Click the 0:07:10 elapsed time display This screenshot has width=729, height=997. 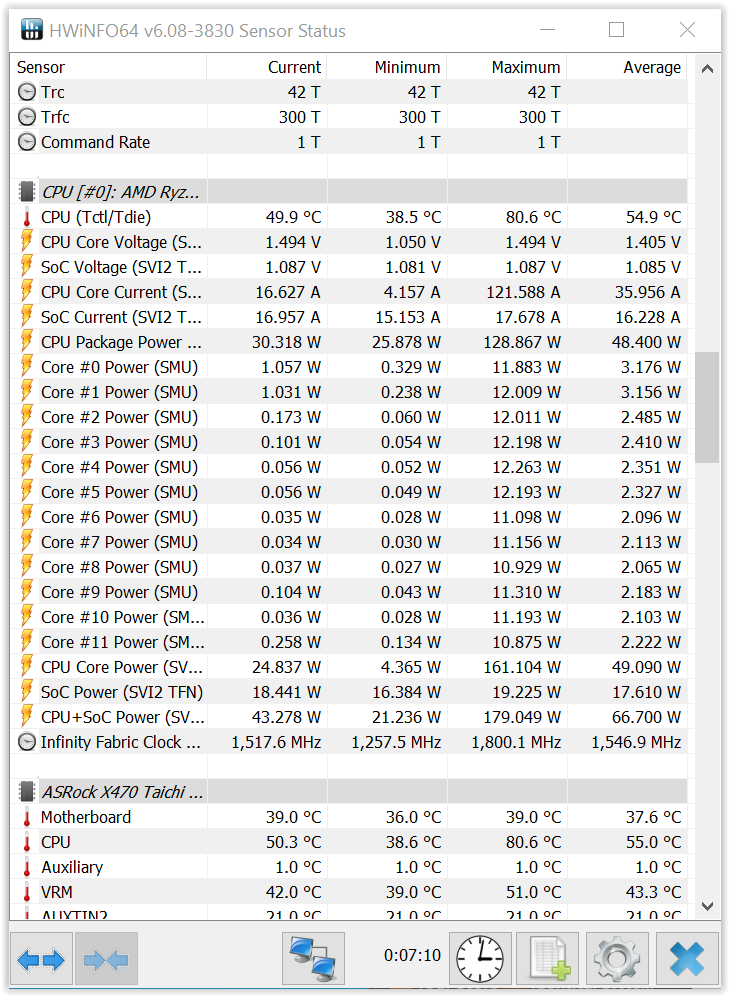point(412,955)
